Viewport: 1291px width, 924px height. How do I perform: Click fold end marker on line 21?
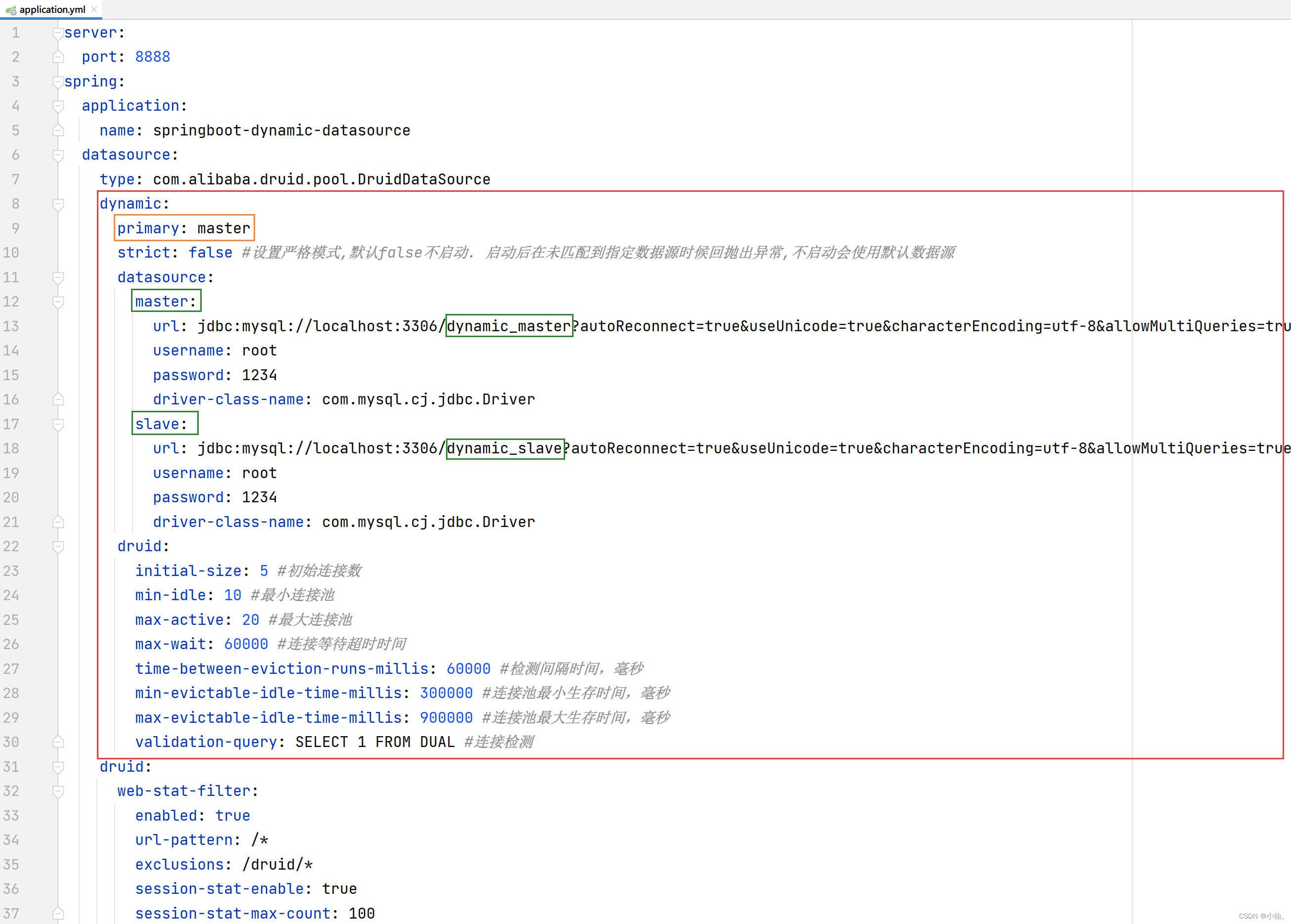click(x=57, y=522)
